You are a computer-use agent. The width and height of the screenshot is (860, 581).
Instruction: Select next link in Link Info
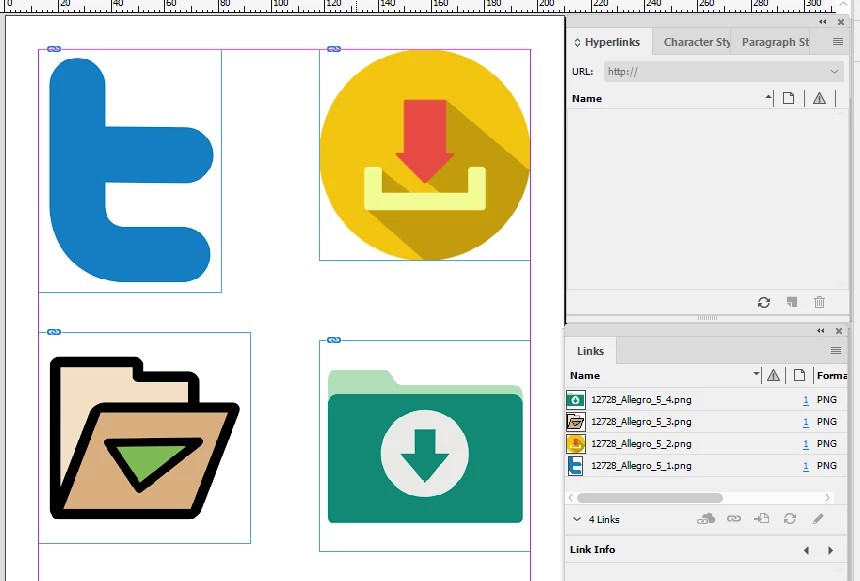coord(830,550)
